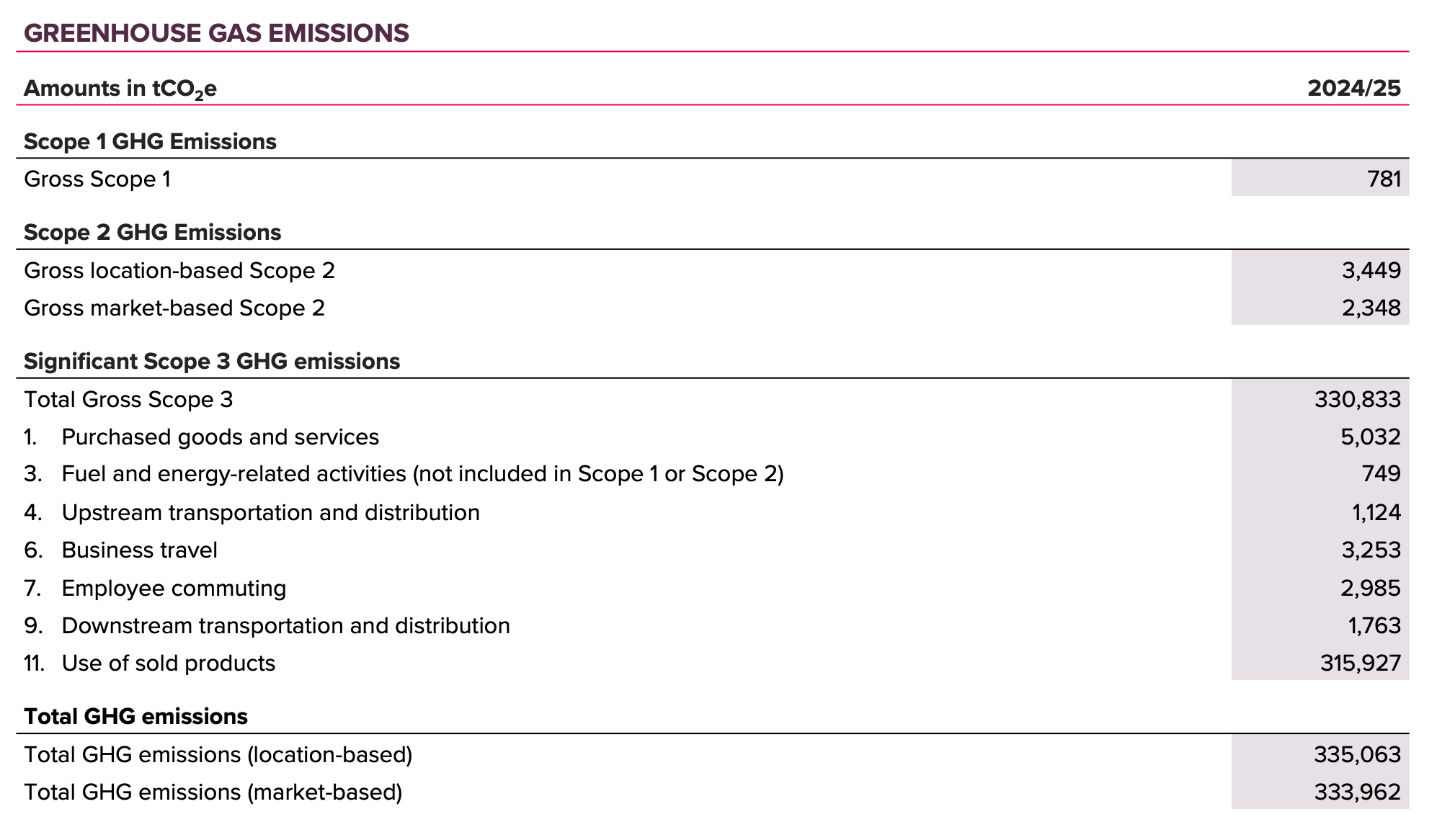Select the Purchased goods and services row
The width and height of the screenshot is (1437, 840).
point(713,437)
